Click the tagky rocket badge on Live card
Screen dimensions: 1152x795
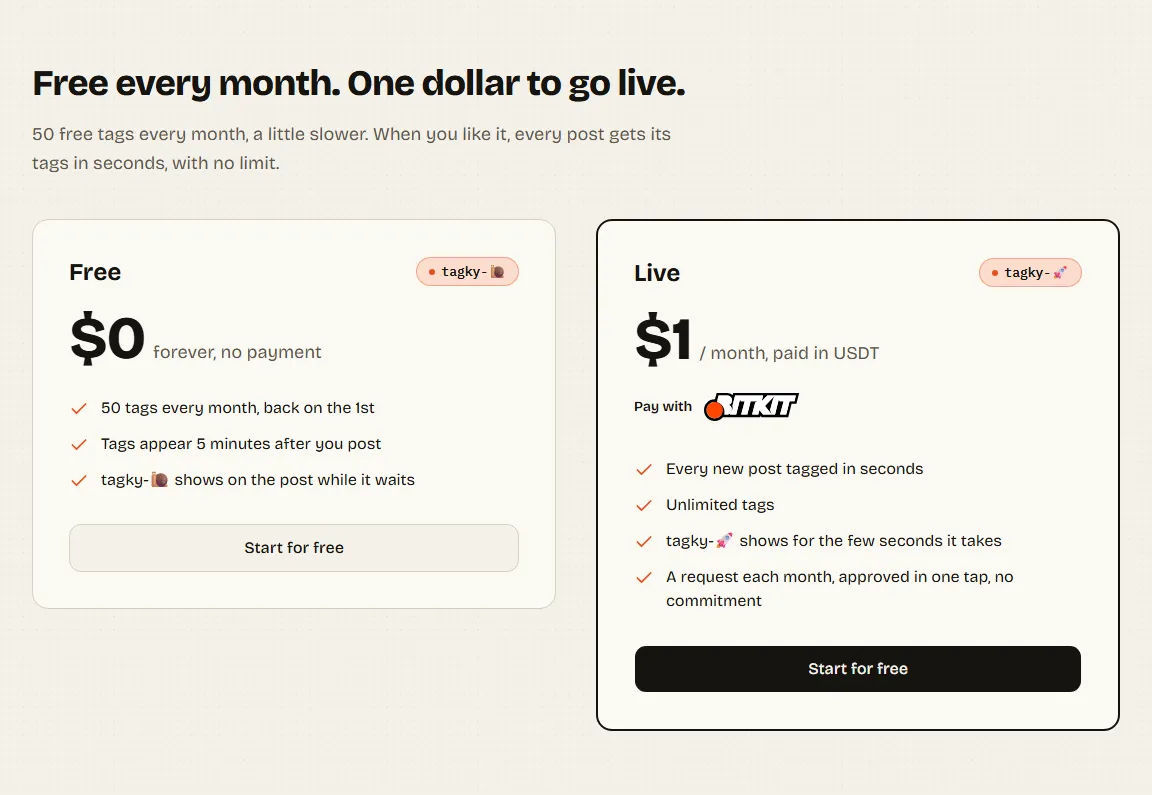click(1030, 273)
